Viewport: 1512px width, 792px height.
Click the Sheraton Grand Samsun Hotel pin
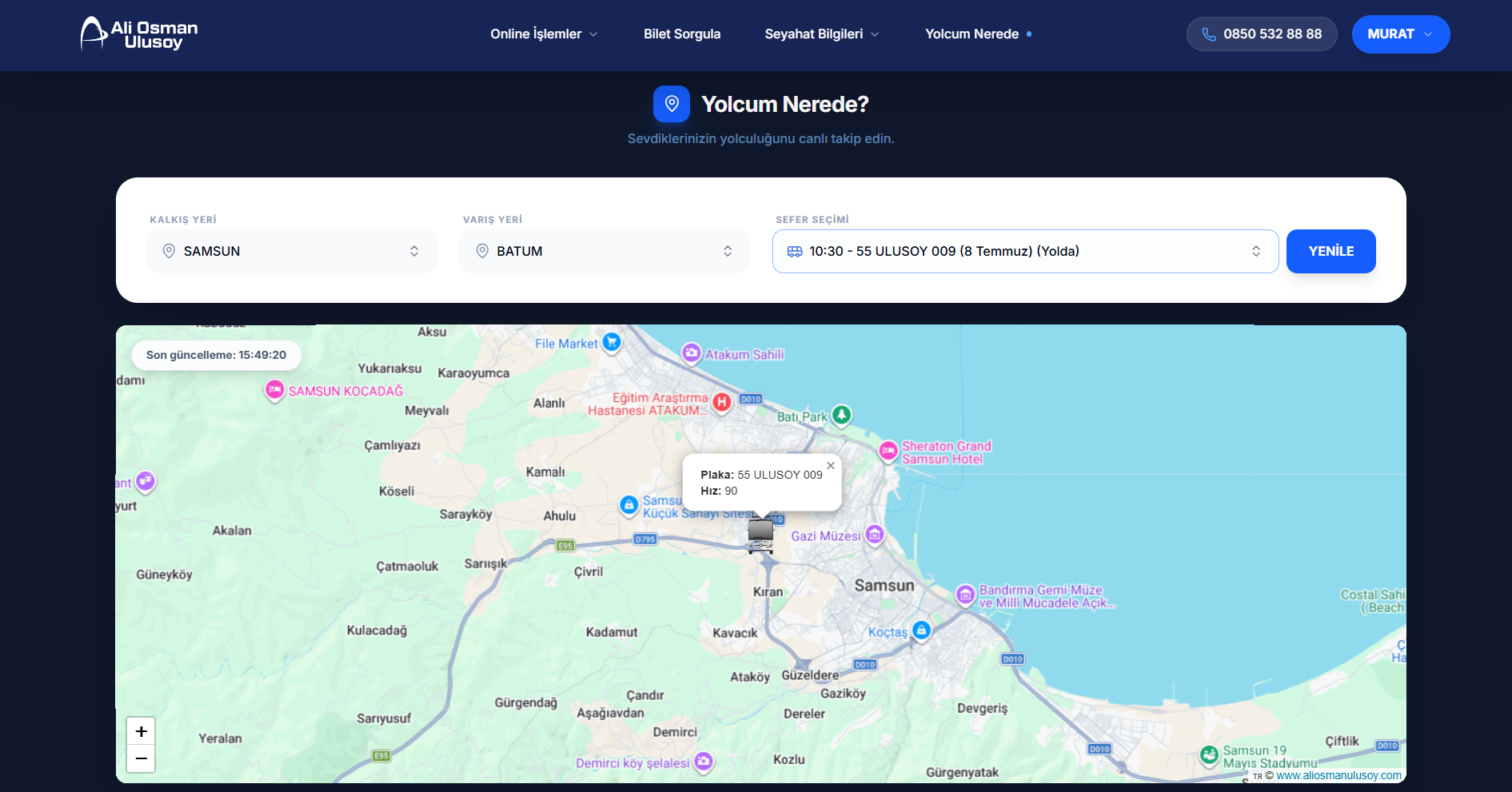[x=888, y=451]
